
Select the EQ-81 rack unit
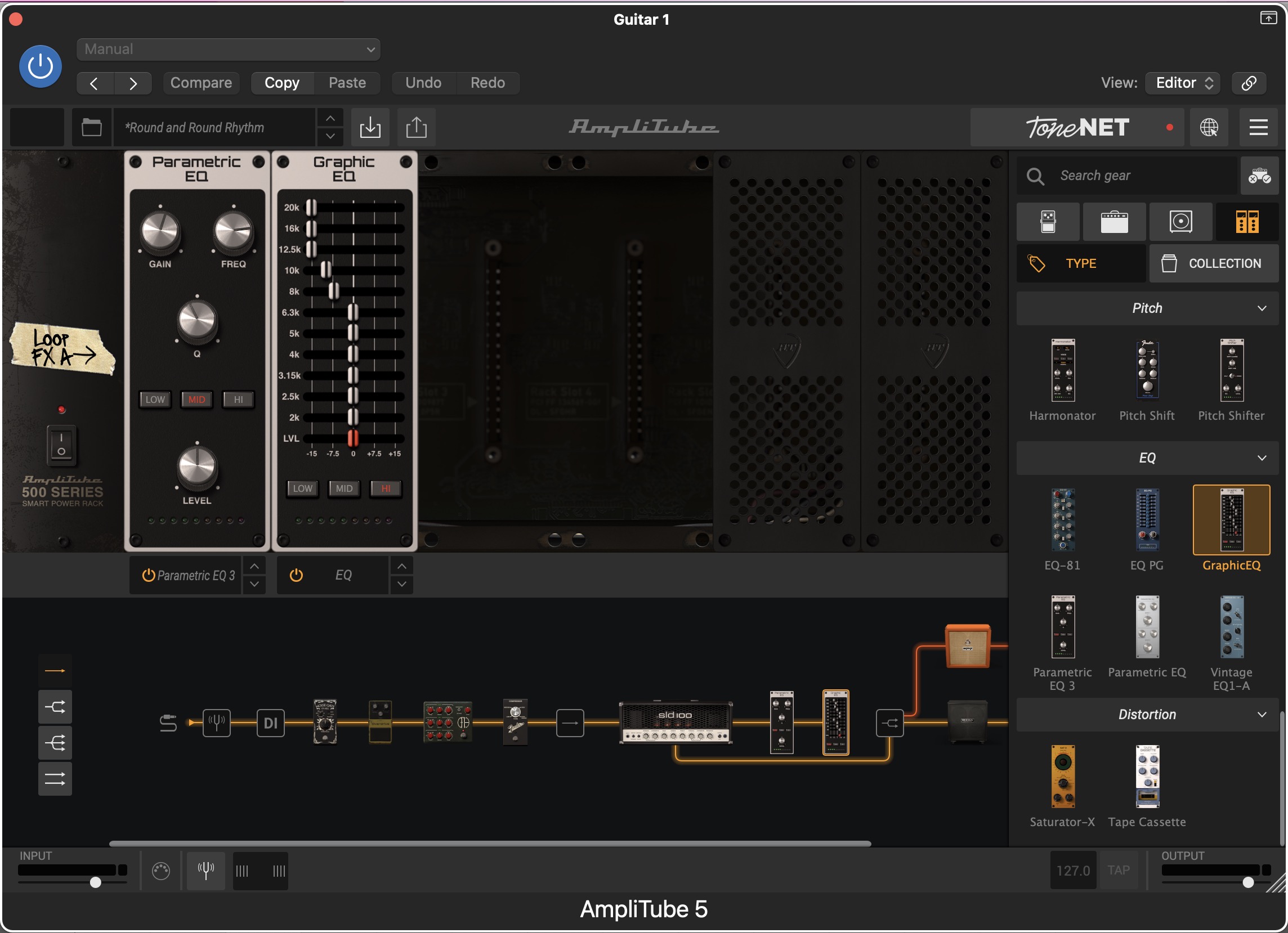click(x=1062, y=520)
